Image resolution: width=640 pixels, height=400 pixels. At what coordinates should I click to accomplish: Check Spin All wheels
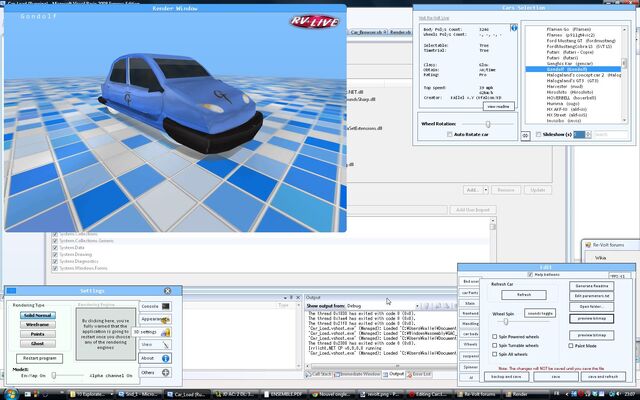pyautogui.click(x=494, y=354)
